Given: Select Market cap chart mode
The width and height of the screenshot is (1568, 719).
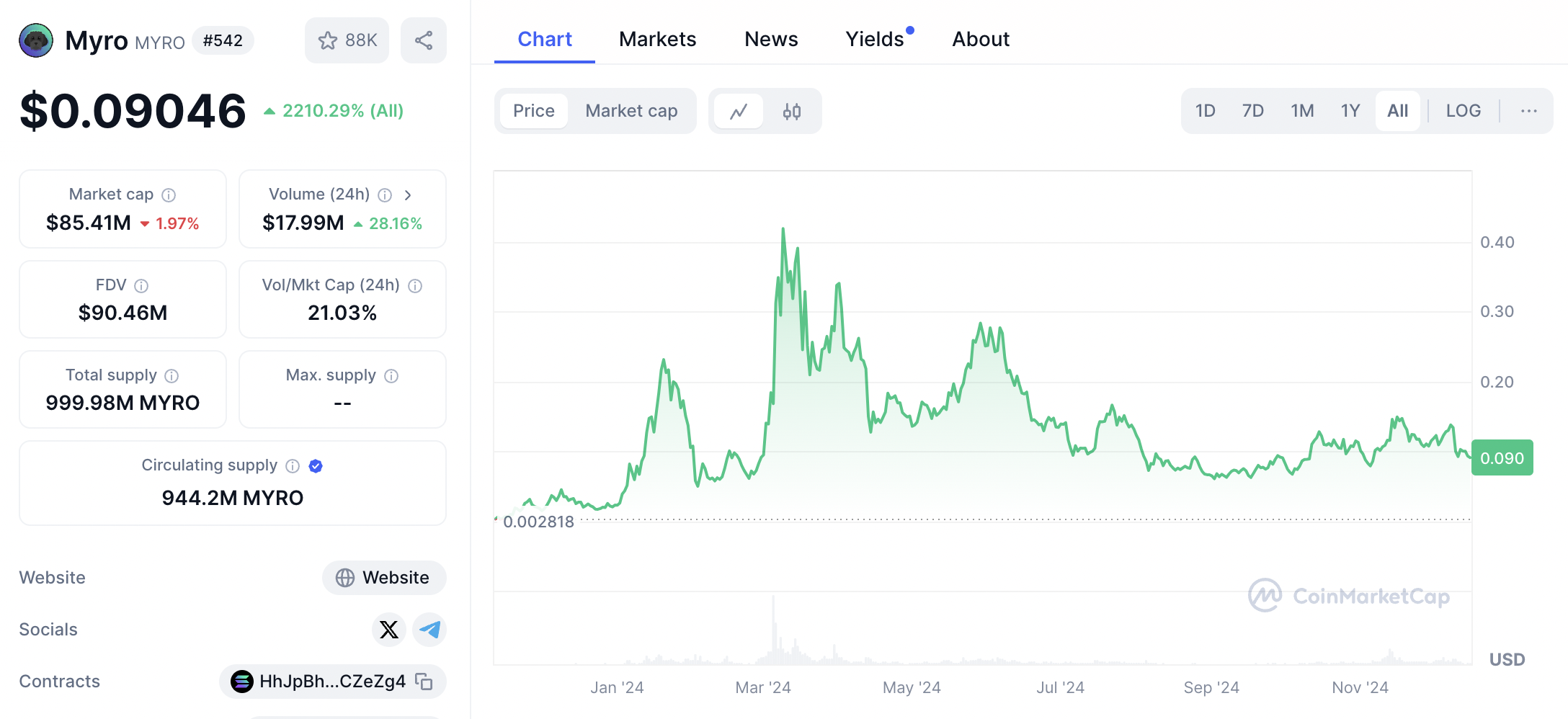Looking at the screenshot, I should pos(631,111).
